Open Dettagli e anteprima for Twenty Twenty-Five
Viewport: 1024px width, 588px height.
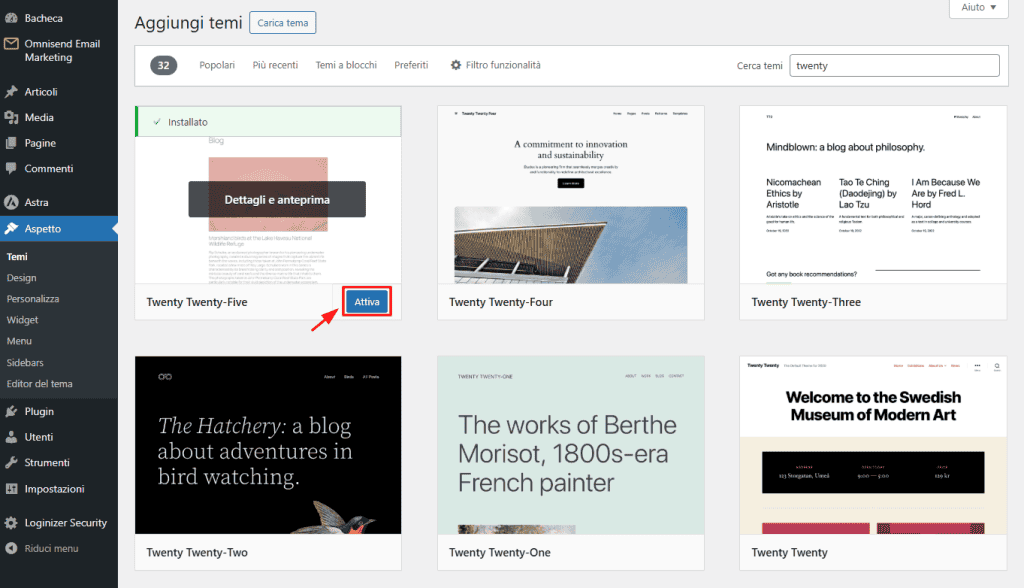(277, 199)
